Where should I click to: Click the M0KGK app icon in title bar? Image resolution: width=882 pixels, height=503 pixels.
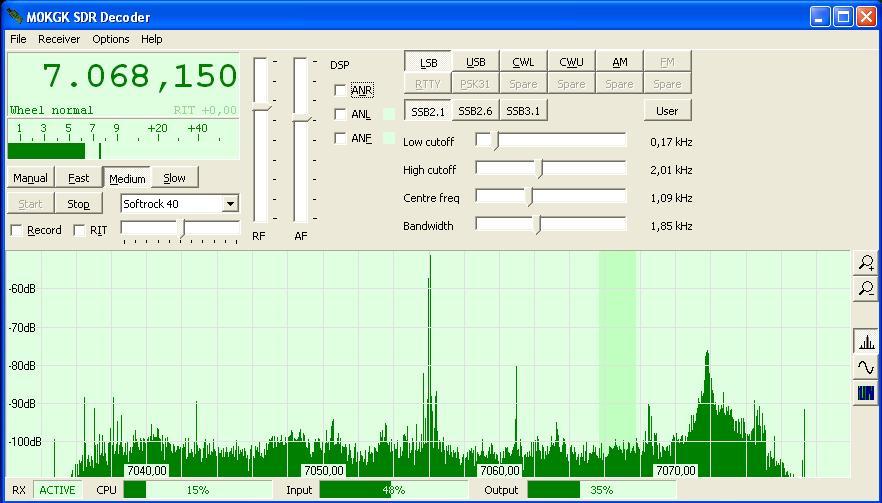click(x=14, y=16)
